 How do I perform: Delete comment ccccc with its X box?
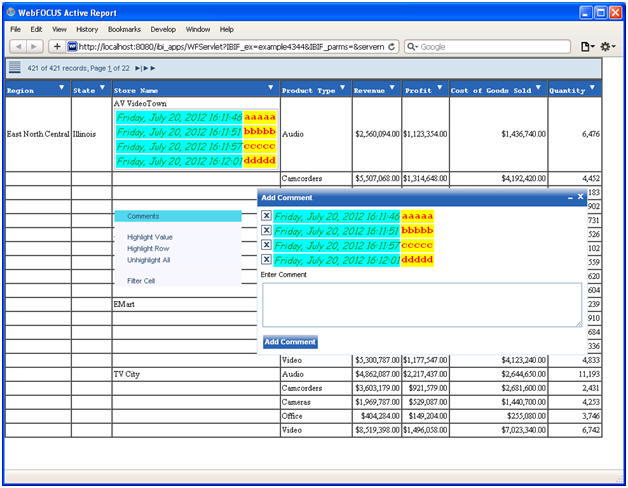(266, 245)
